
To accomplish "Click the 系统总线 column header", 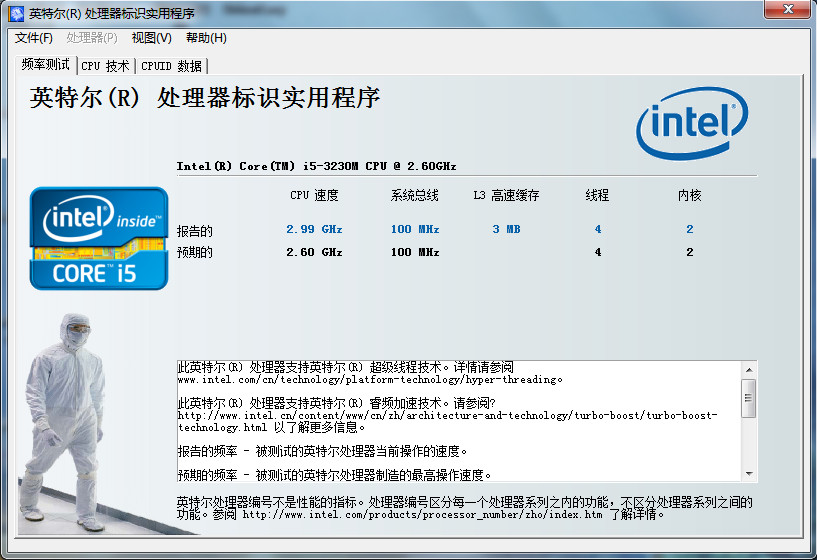I will (x=415, y=195).
